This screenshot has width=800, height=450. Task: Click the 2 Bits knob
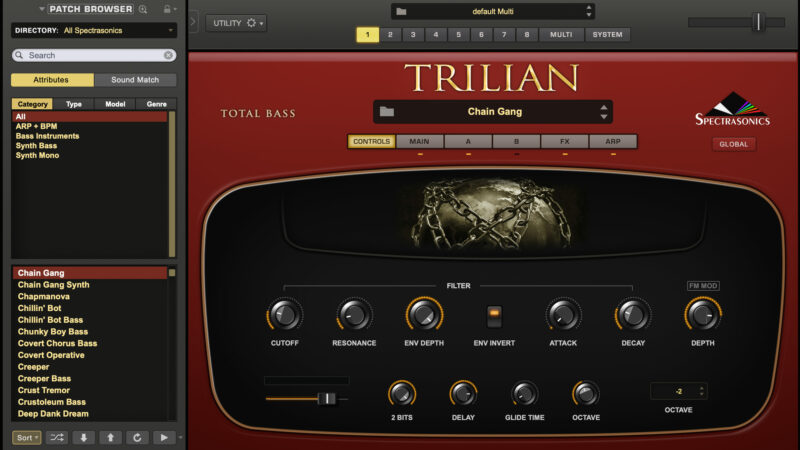click(402, 394)
